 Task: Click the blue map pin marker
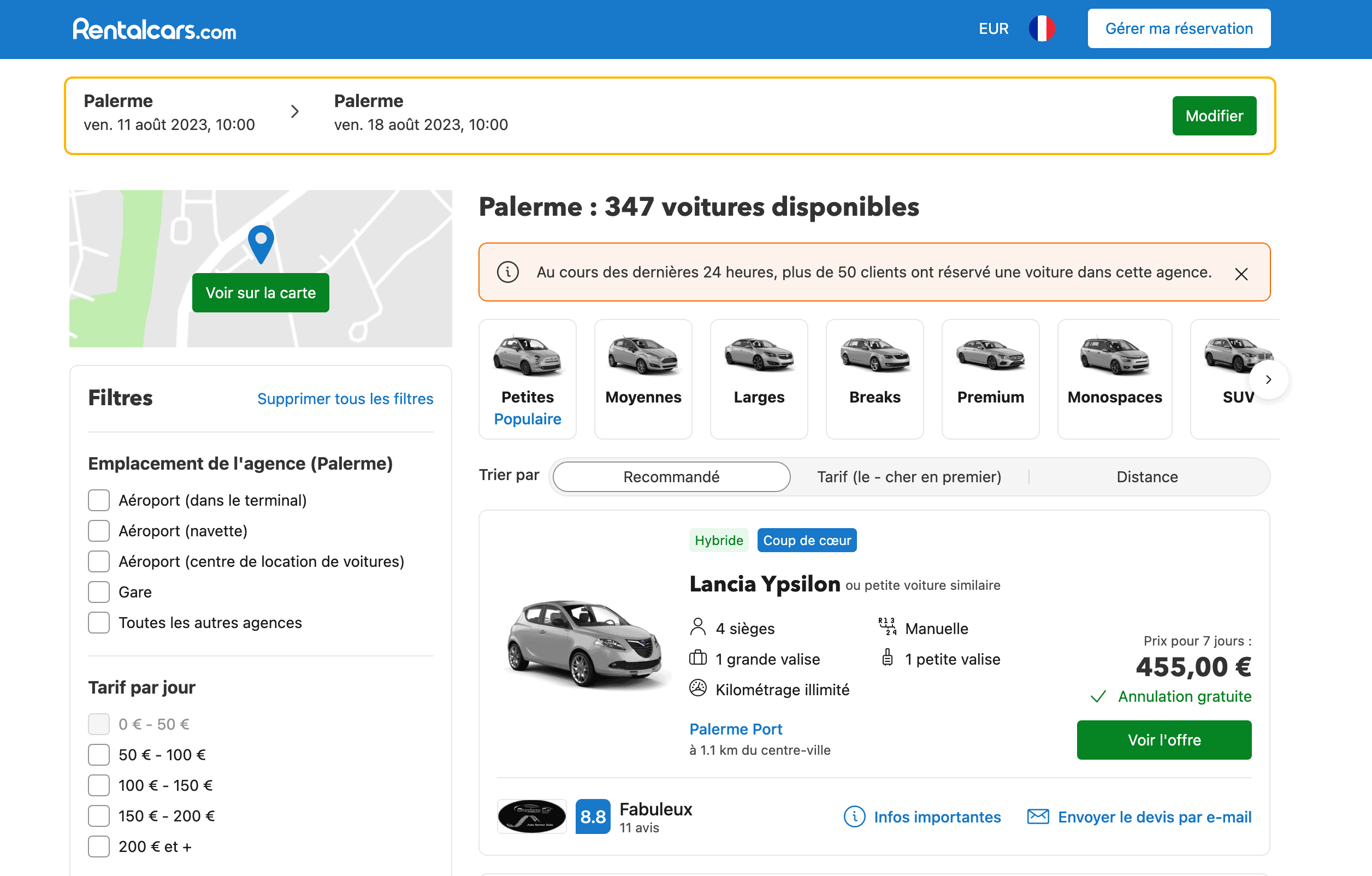click(261, 244)
